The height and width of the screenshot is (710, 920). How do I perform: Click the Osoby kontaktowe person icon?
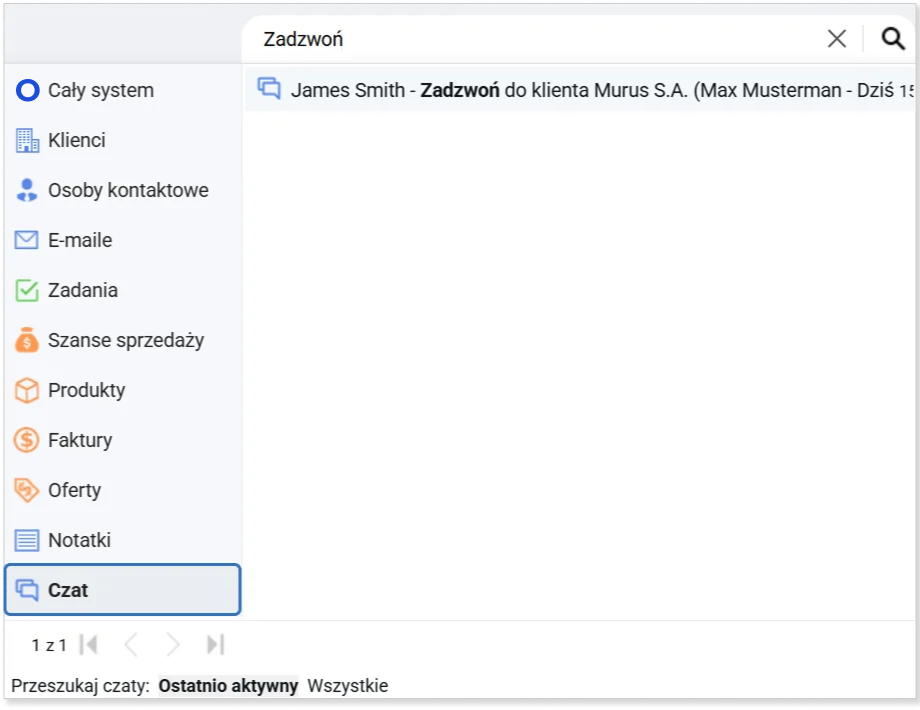[27, 191]
